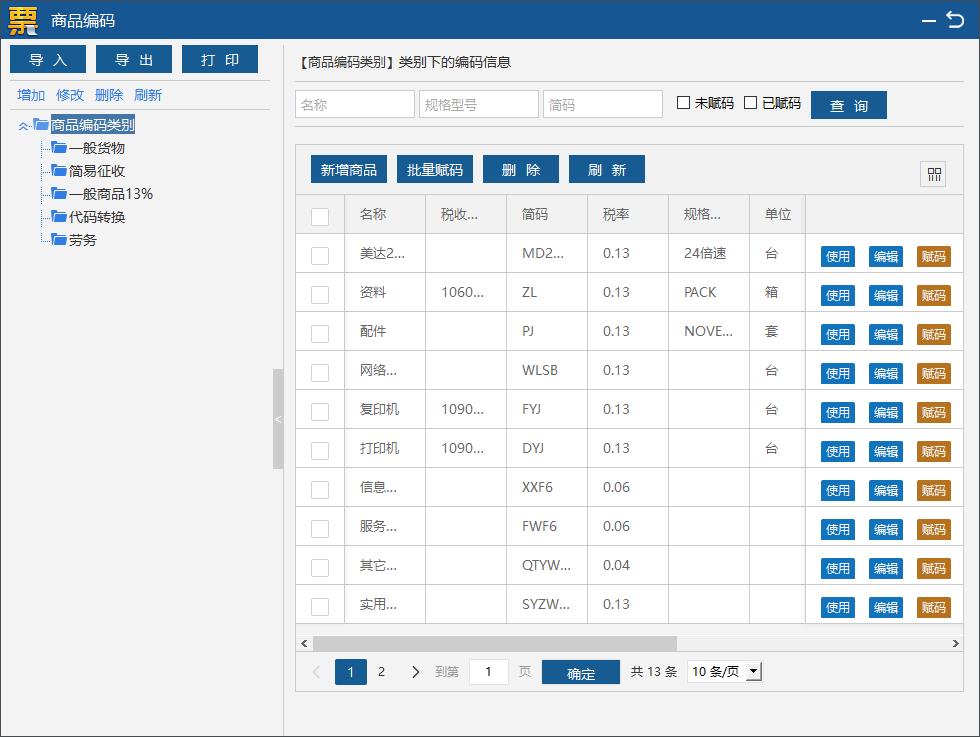Go to page 2 in the pagination bar
The width and height of the screenshot is (980, 737).
[x=381, y=671]
